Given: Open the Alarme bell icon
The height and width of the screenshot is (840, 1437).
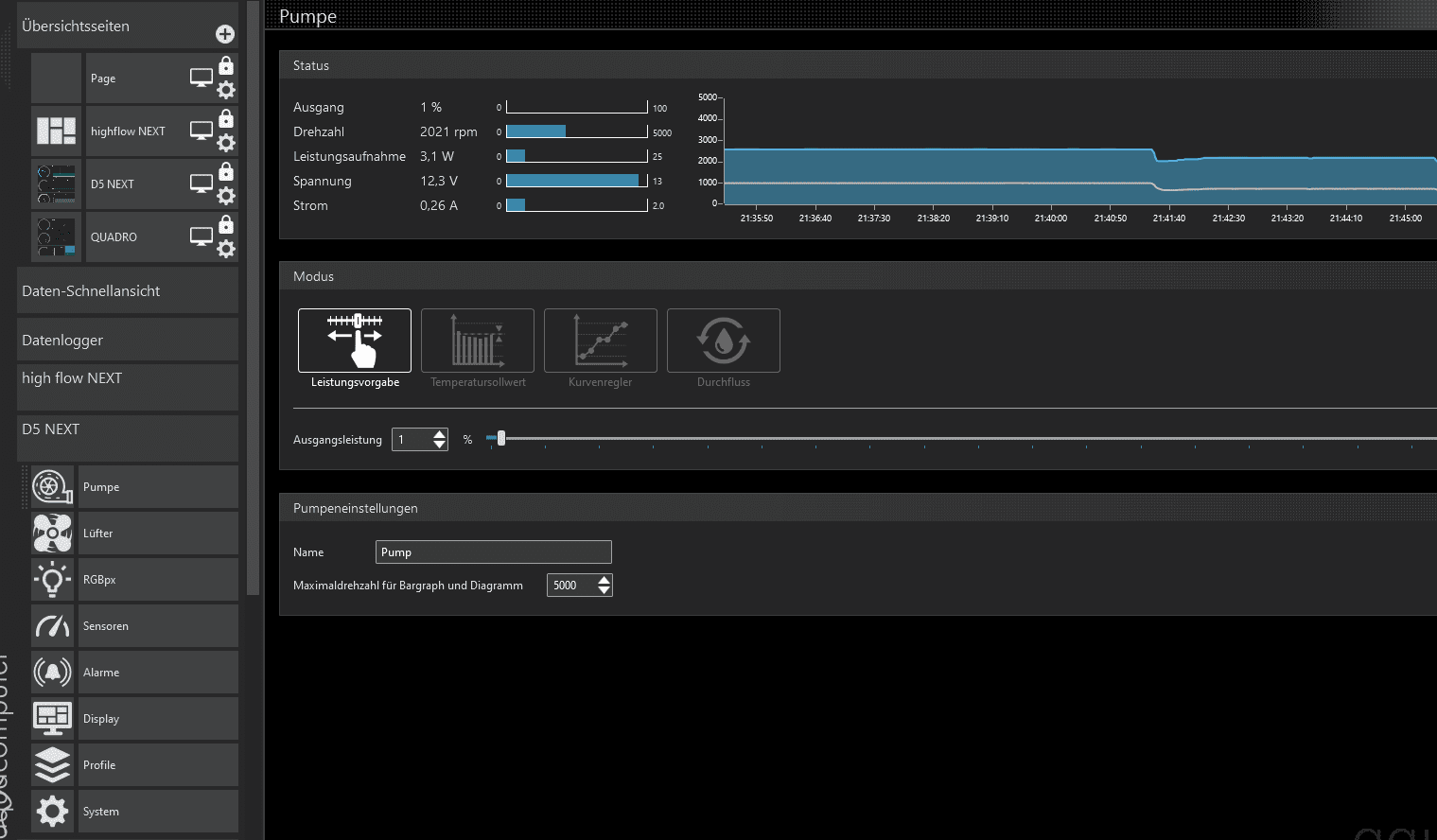Looking at the screenshot, I should (x=52, y=672).
